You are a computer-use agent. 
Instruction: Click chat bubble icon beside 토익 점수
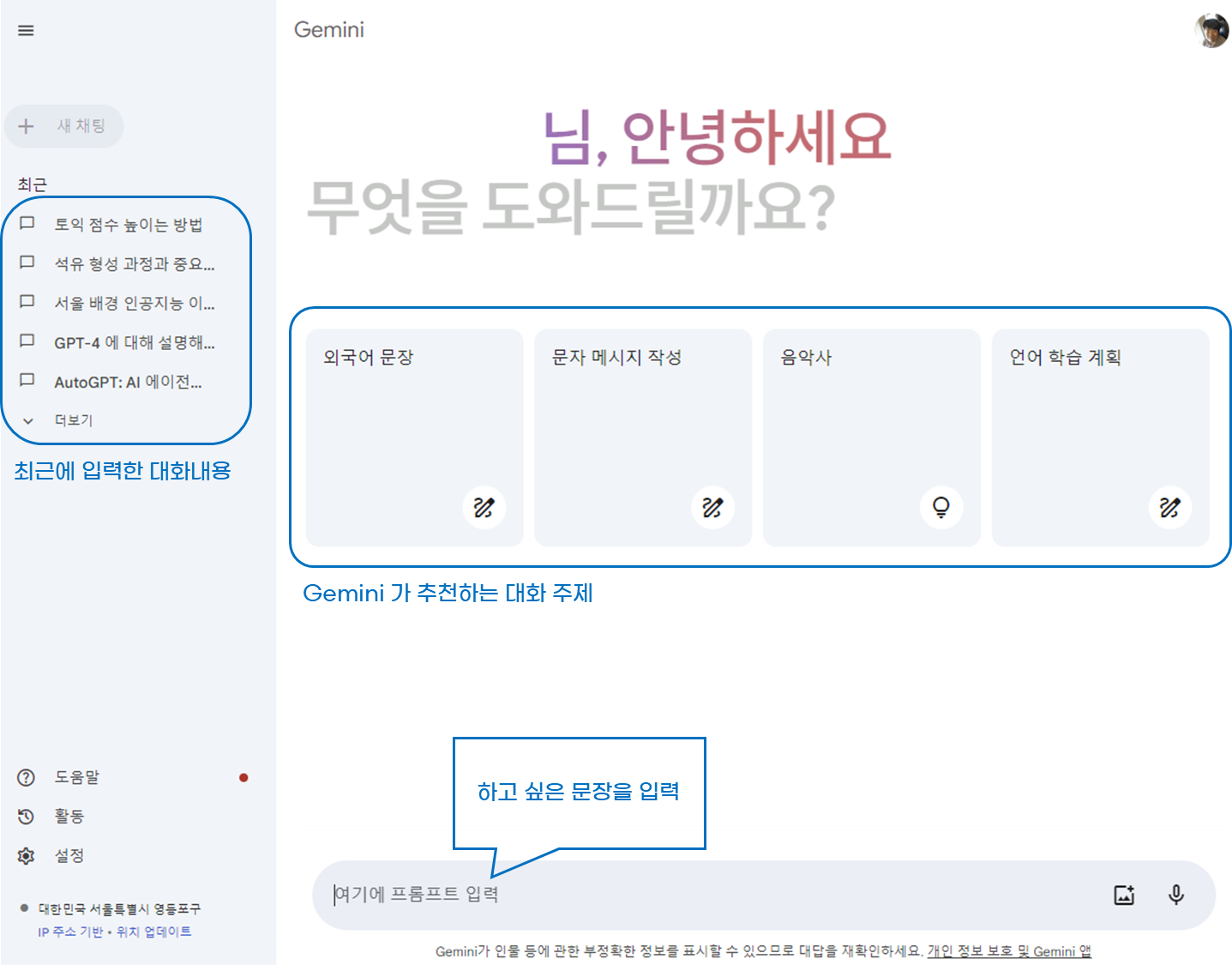click(x=27, y=223)
